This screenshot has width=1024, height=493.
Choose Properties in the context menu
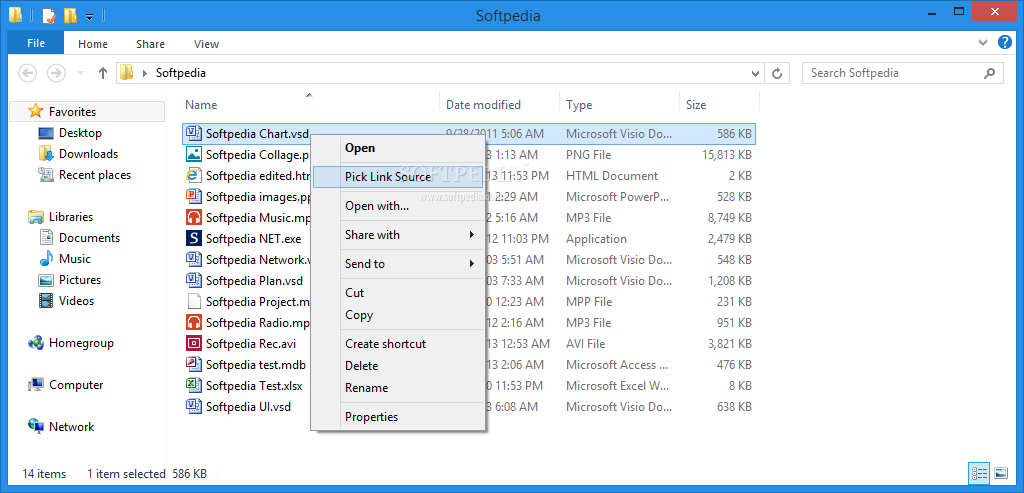coord(398,417)
